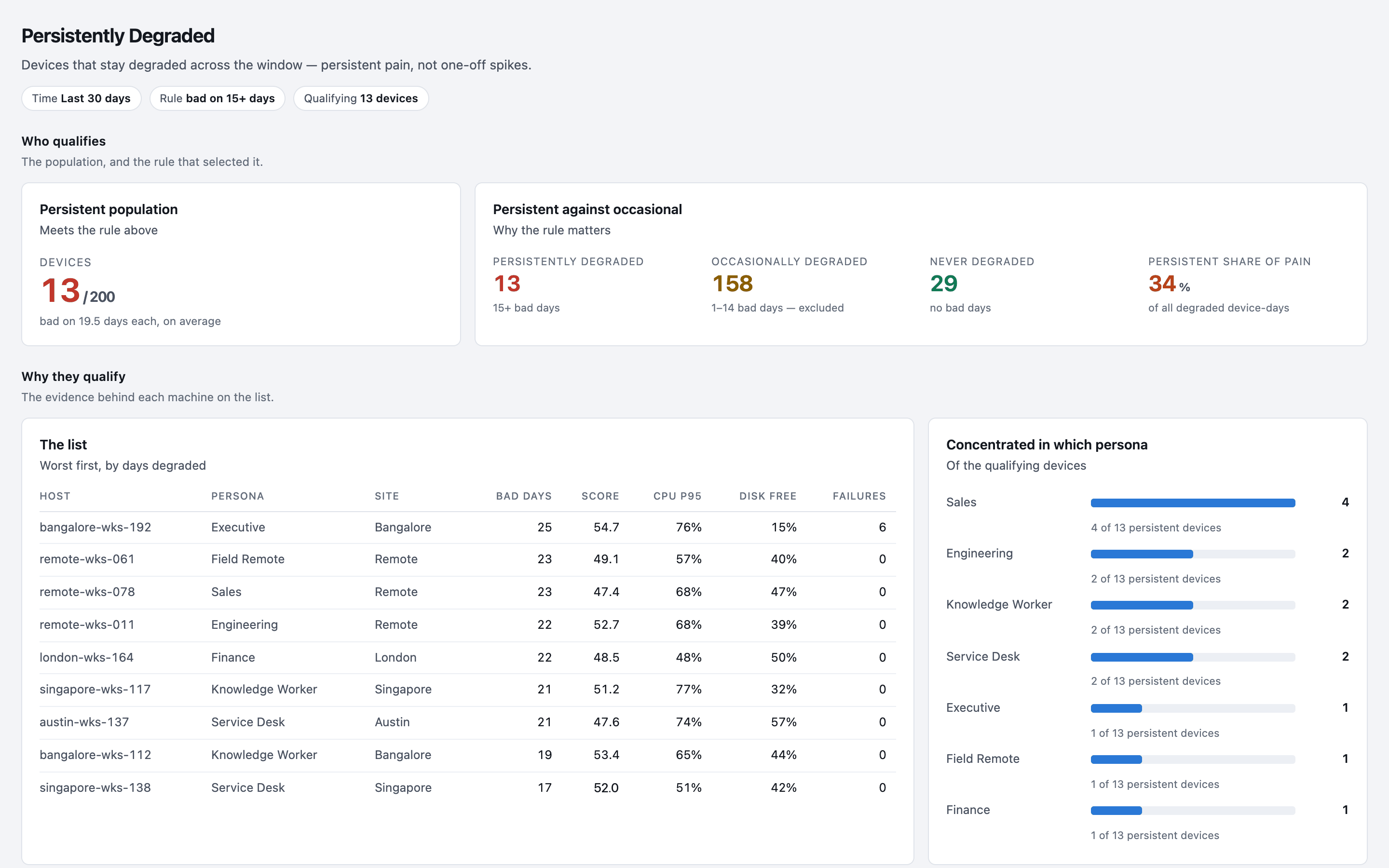Viewport: 1389px width, 868px height.
Task: Click the 57% disk free for austin-wks-137
Action: (x=783, y=721)
